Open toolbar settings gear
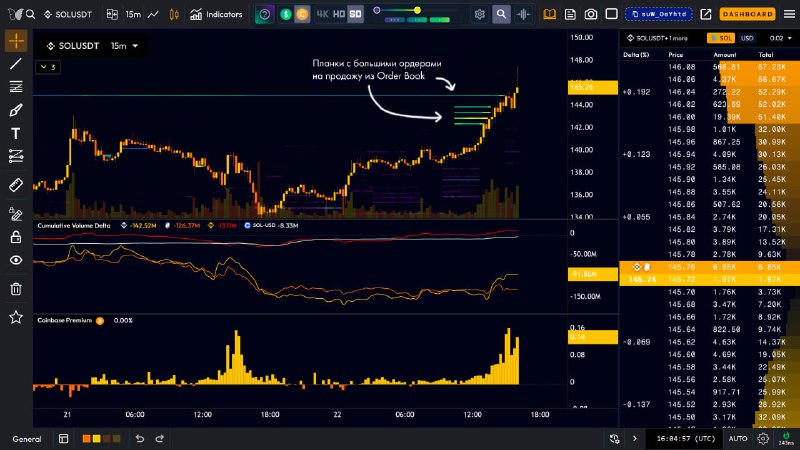The height and width of the screenshot is (450, 800). pyautogui.click(x=480, y=14)
